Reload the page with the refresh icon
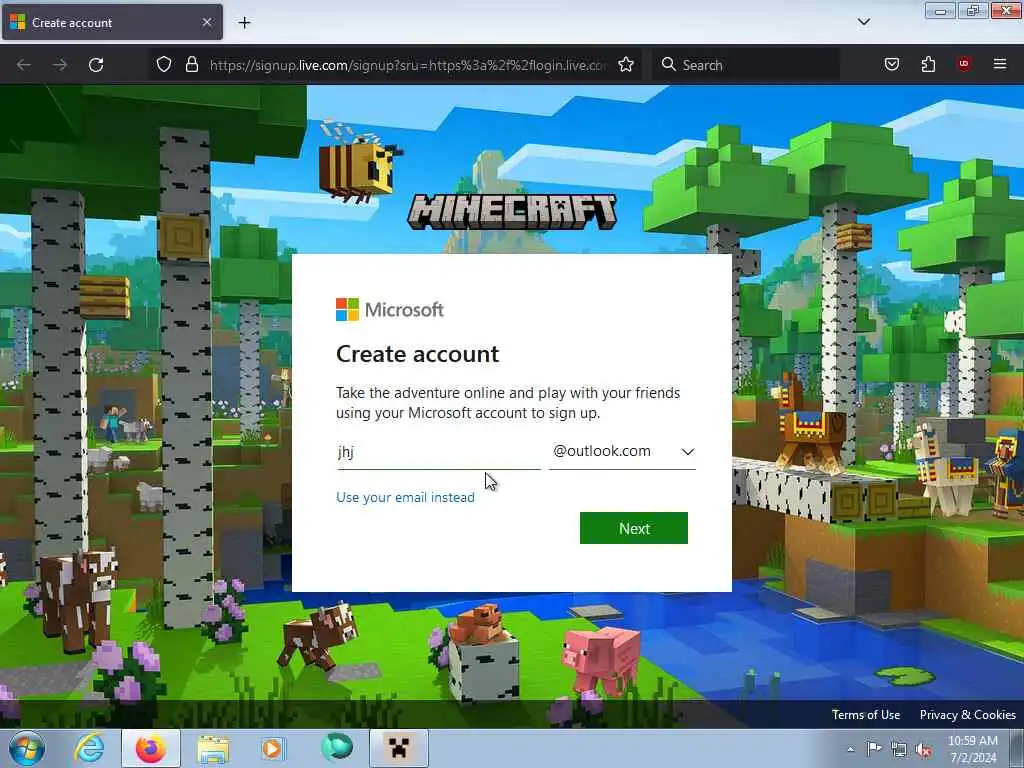1024x768 pixels. point(96,65)
